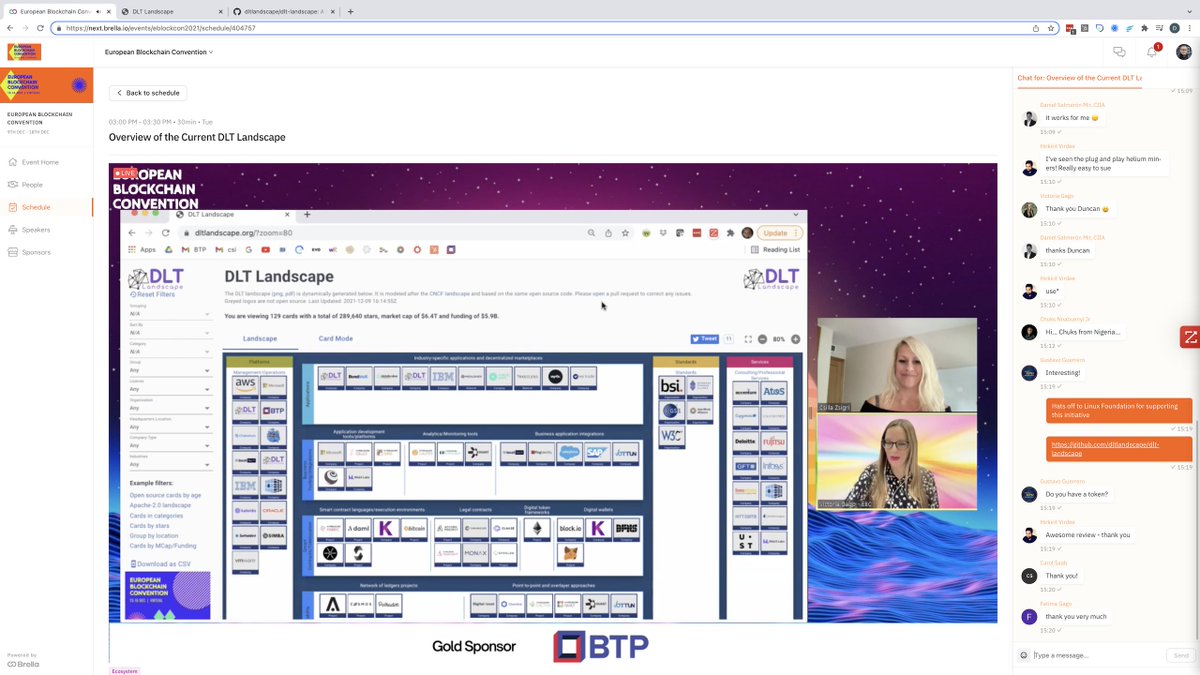1200x675 pixels.
Task: Close the DLT Landscape browser tab
Action: point(219,11)
